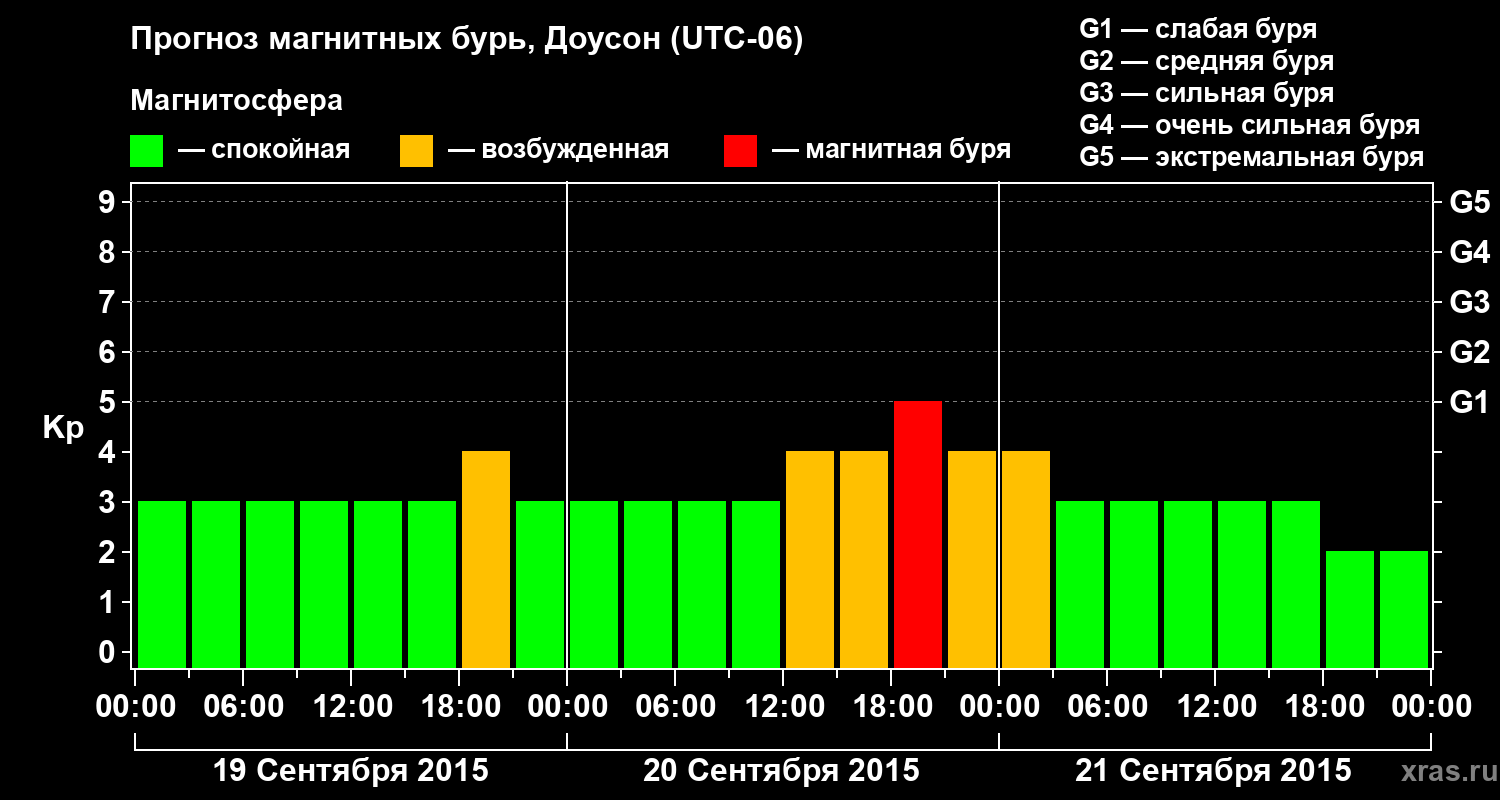Click the green спокойная legend swatch

(x=146, y=151)
